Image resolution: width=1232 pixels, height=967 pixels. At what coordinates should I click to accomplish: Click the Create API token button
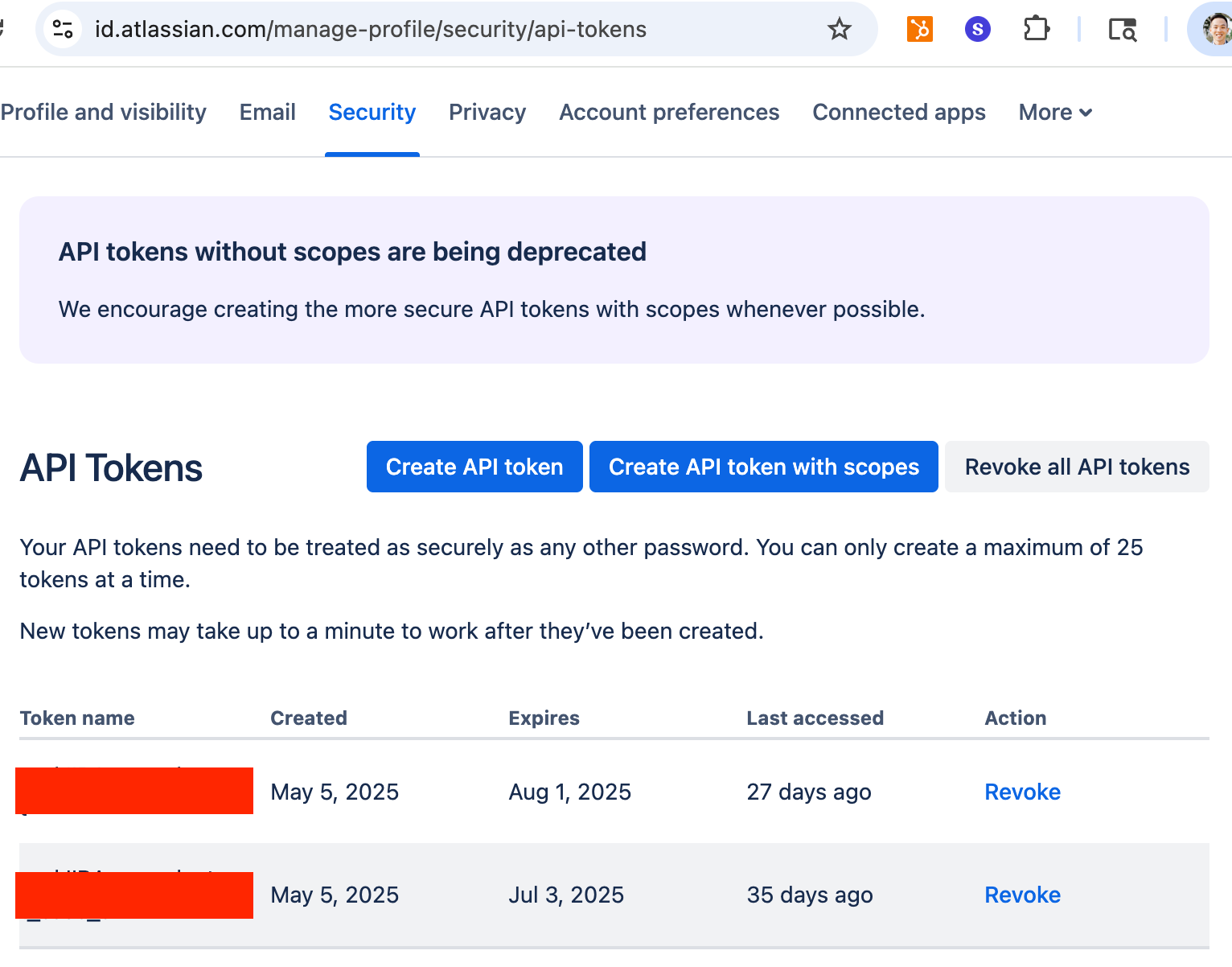[x=474, y=467]
